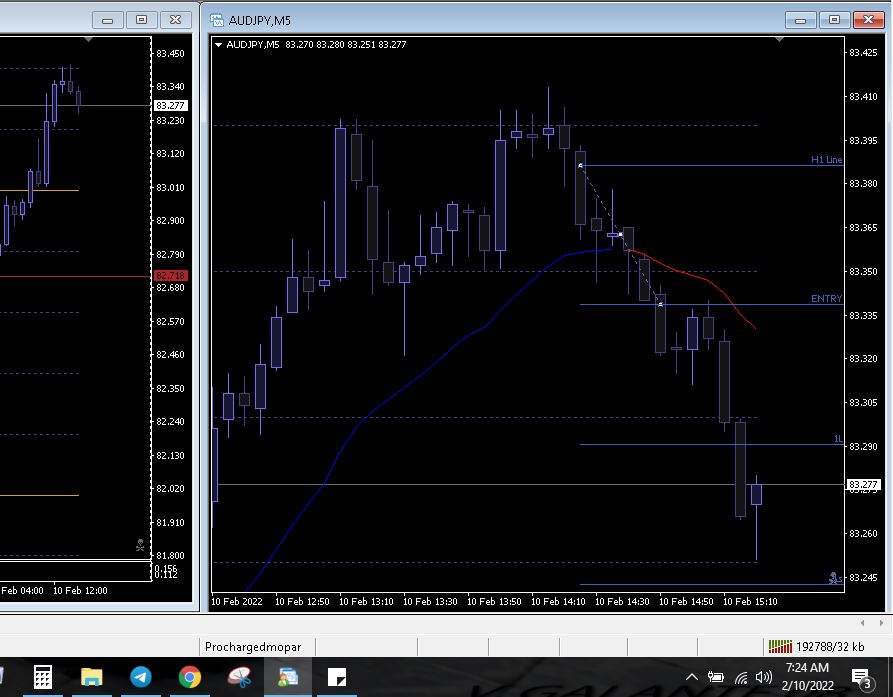893x697 pixels.
Task: Open Calculator from the taskbar
Action: [43, 677]
